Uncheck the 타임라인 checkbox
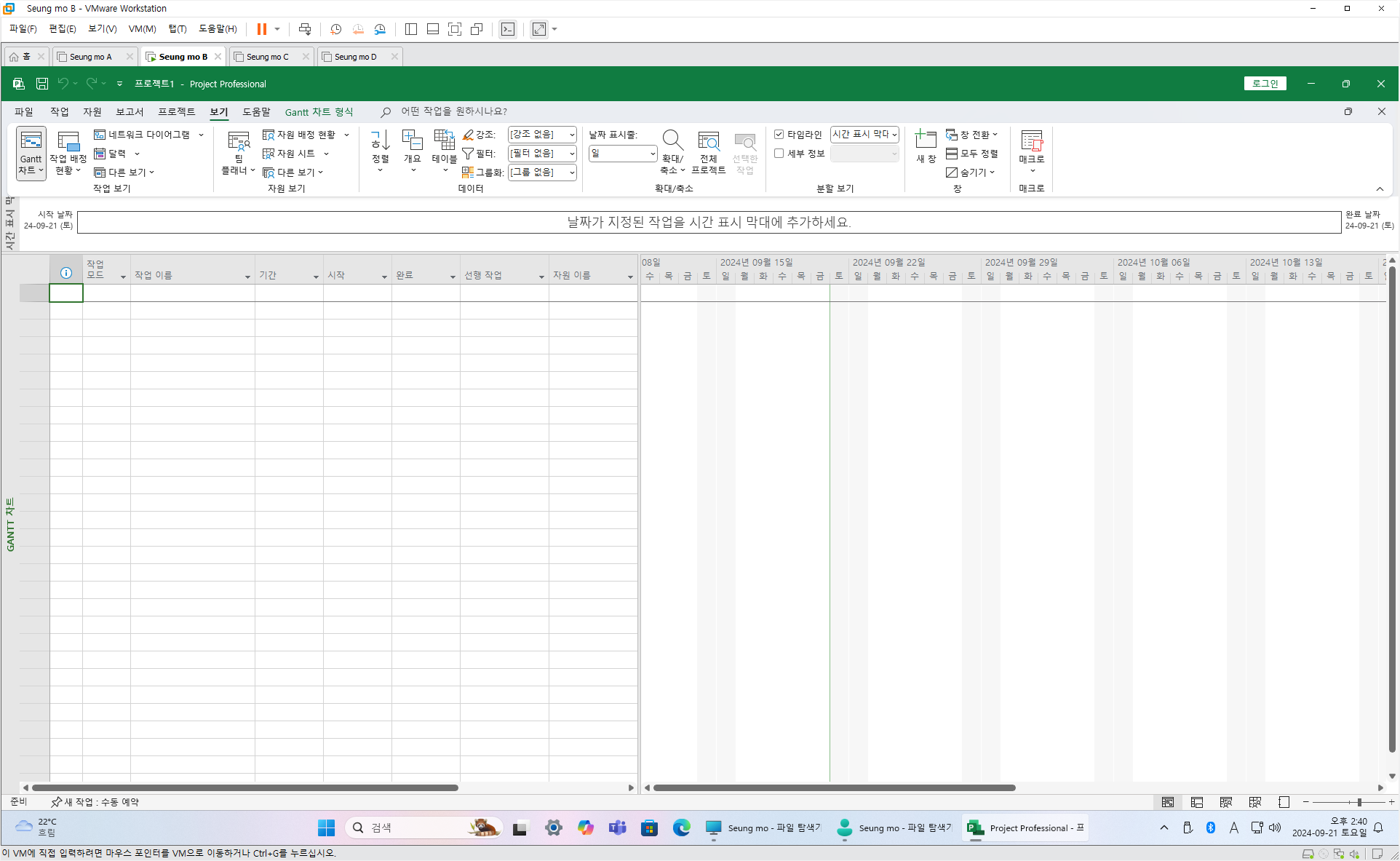Viewport: 1400px width, 861px height. (x=779, y=135)
